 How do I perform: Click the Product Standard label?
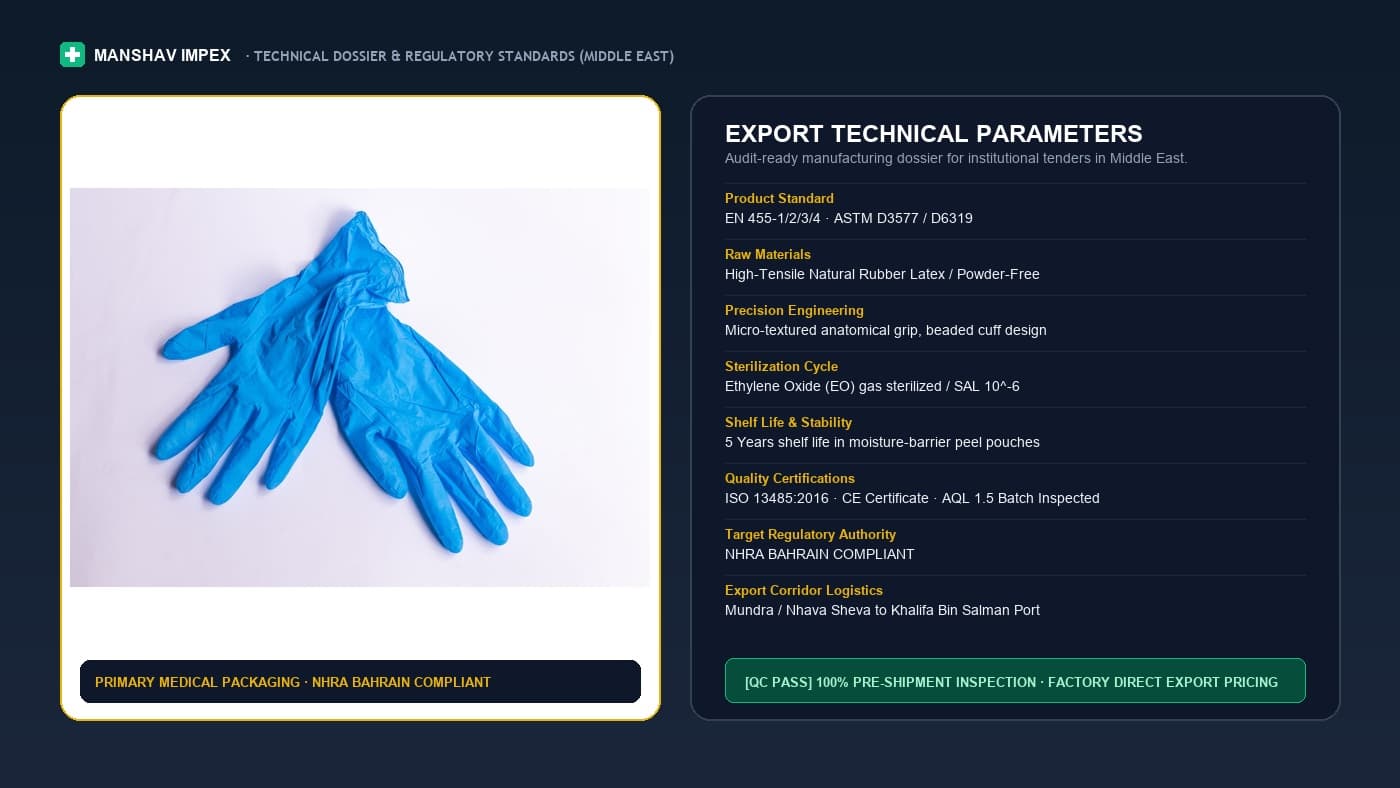click(x=779, y=198)
